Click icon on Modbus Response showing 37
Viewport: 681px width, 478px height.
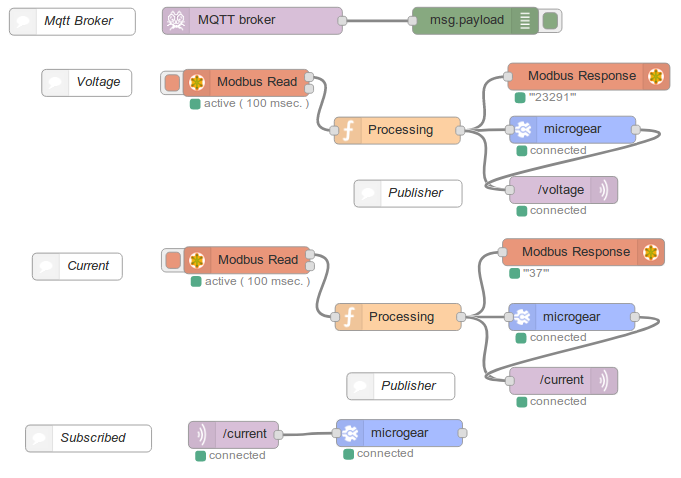tap(651, 252)
